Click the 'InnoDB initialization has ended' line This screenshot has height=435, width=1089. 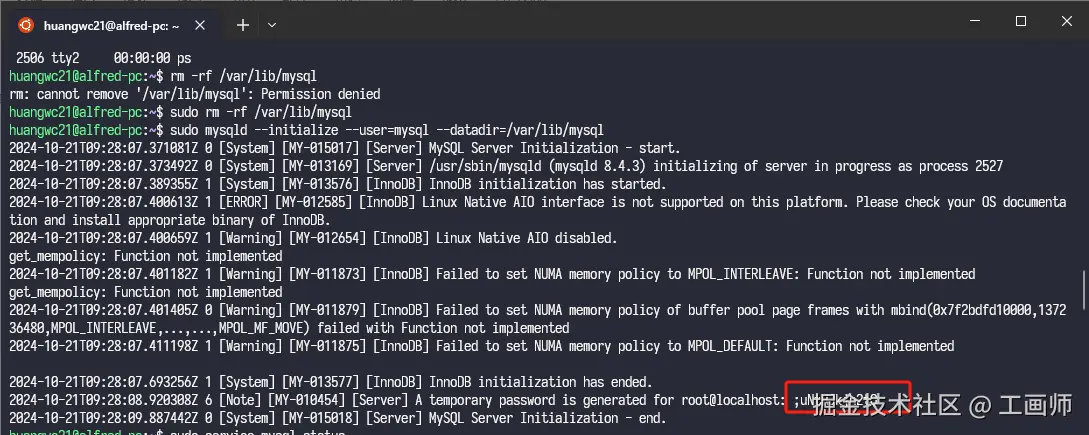[331, 382]
